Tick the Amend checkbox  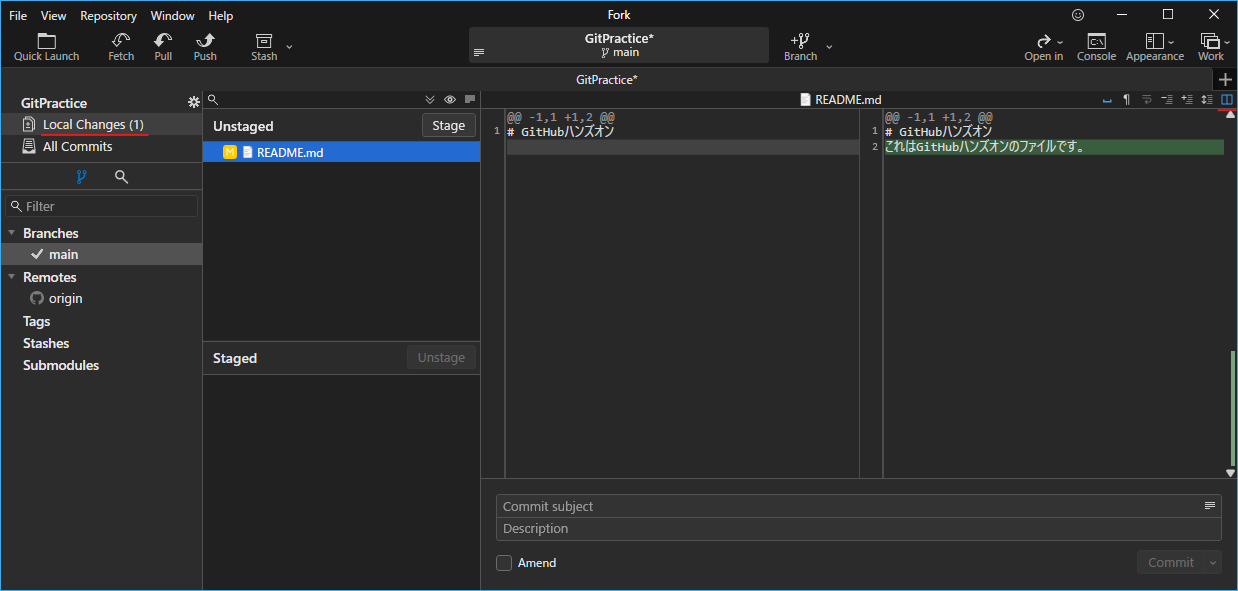pyautogui.click(x=504, y=563)
